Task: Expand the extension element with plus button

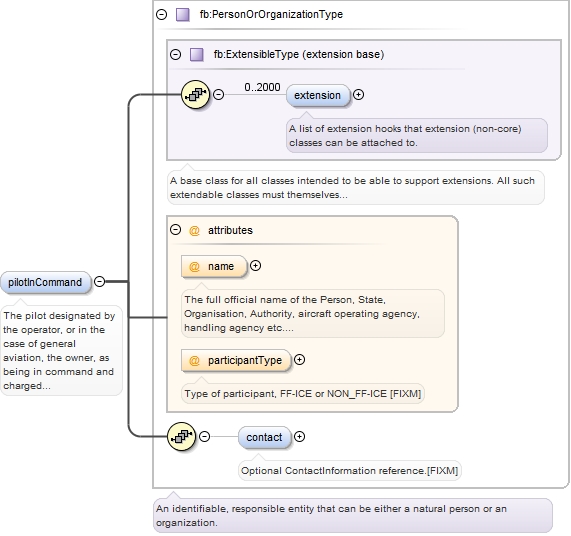Action: (x=359, y=95)
